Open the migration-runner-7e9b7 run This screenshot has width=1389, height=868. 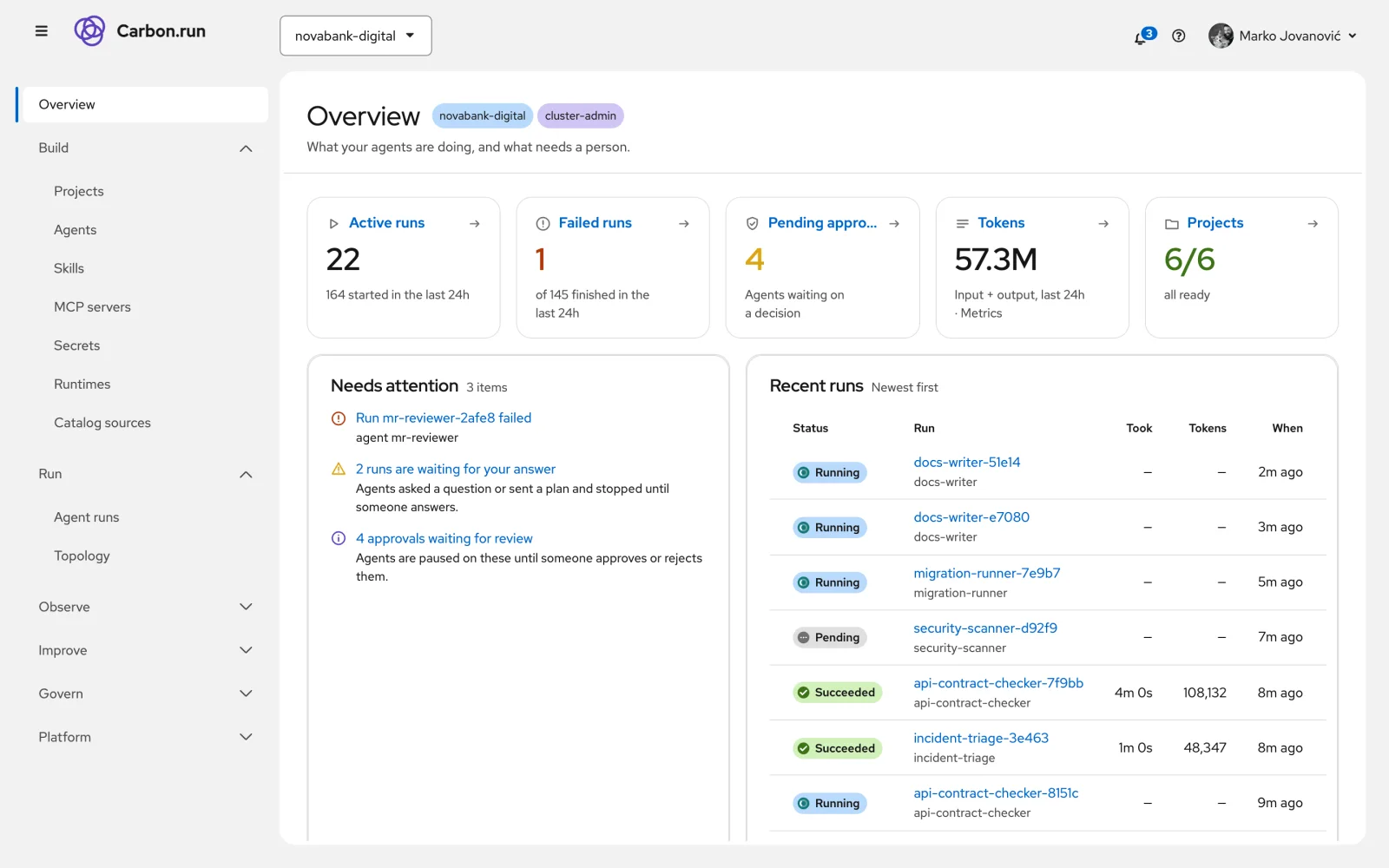(x=987, y=573)
